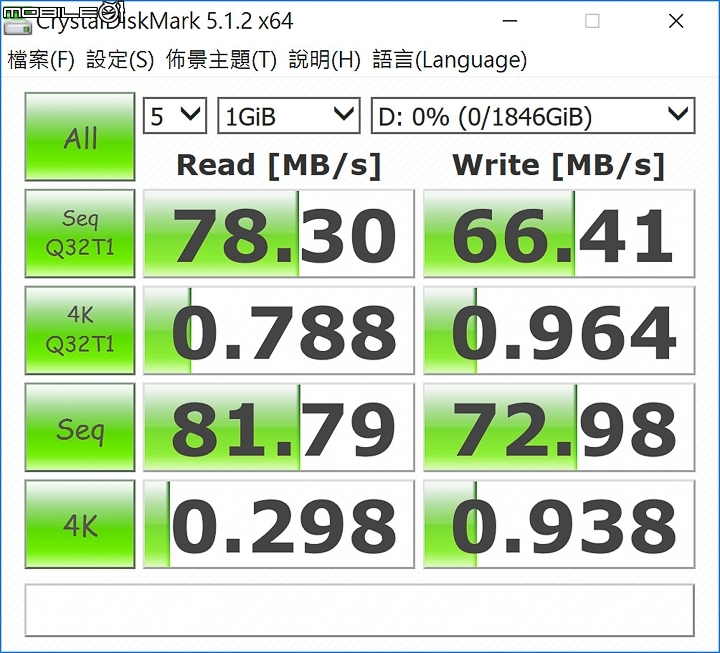Click the All benchmark button
The height and width of the screenshot is (653, 720).
(80, 137)
